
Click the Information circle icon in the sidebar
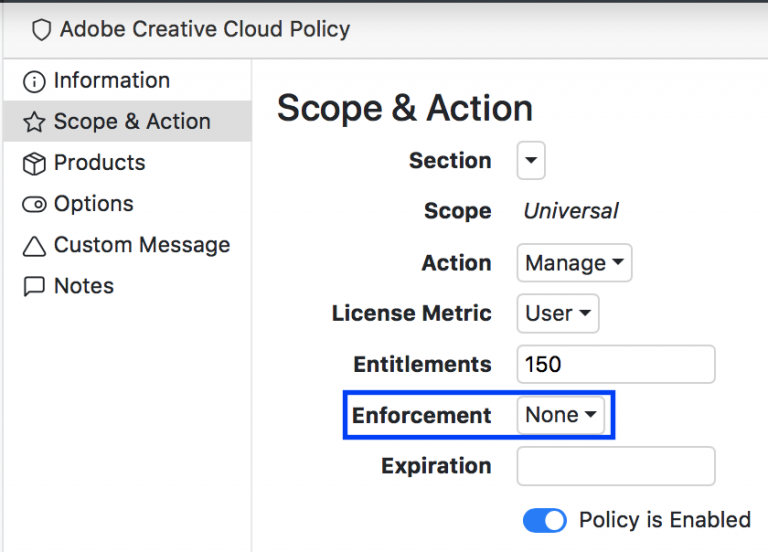[x=34, y=81]
